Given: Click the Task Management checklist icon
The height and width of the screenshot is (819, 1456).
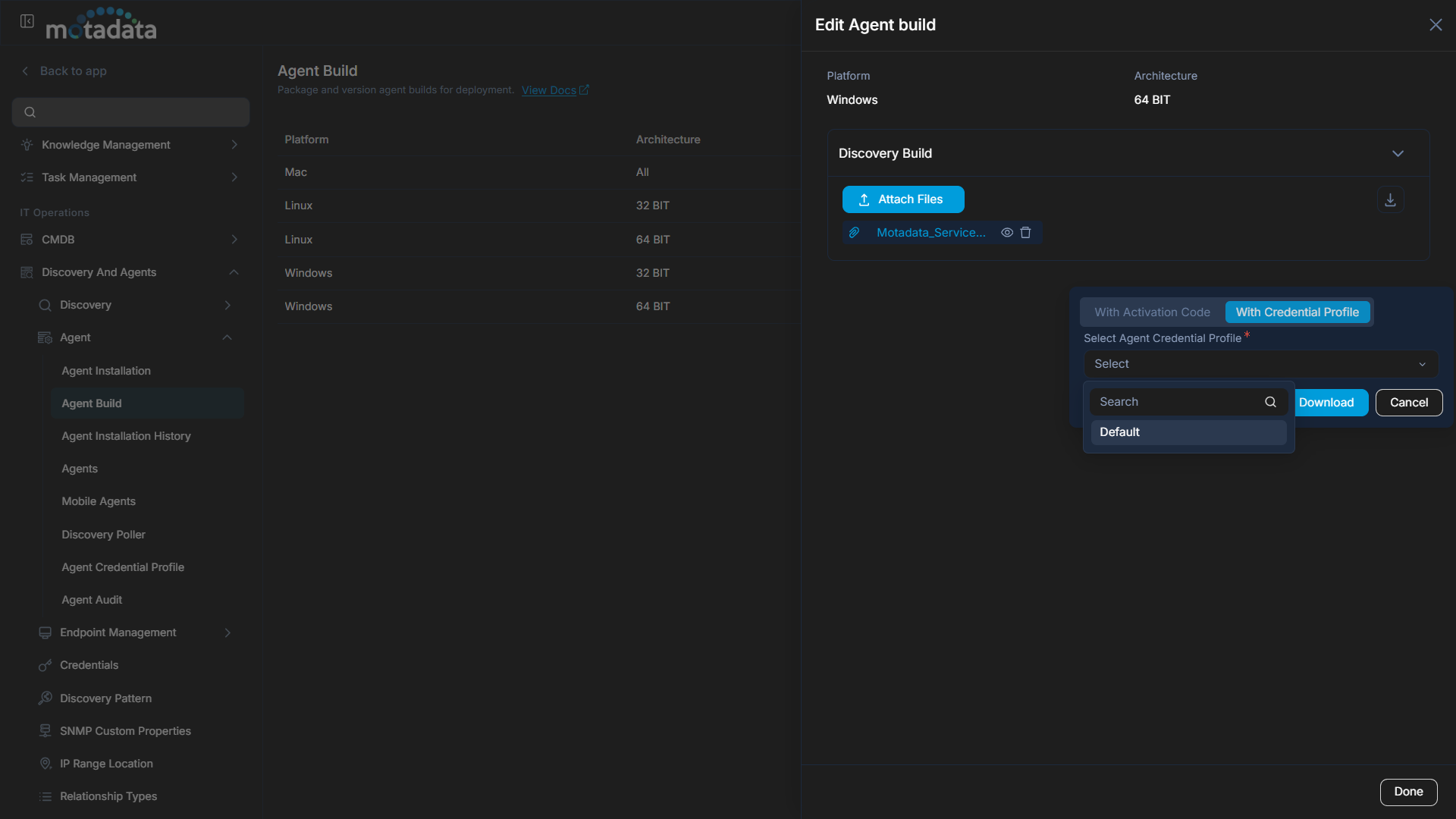Looking at the screenshot, I should point(27,177).
